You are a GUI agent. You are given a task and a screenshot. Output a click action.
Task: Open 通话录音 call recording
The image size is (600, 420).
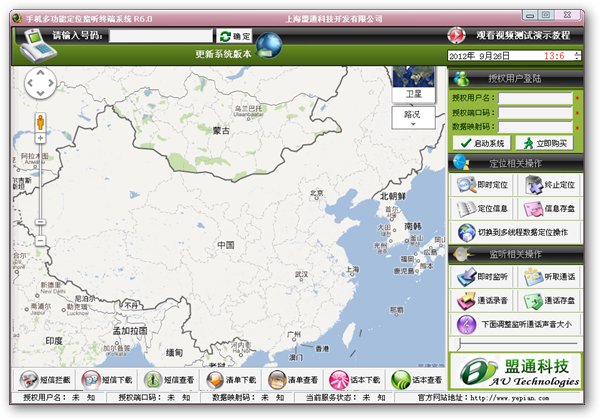(480, 301)
